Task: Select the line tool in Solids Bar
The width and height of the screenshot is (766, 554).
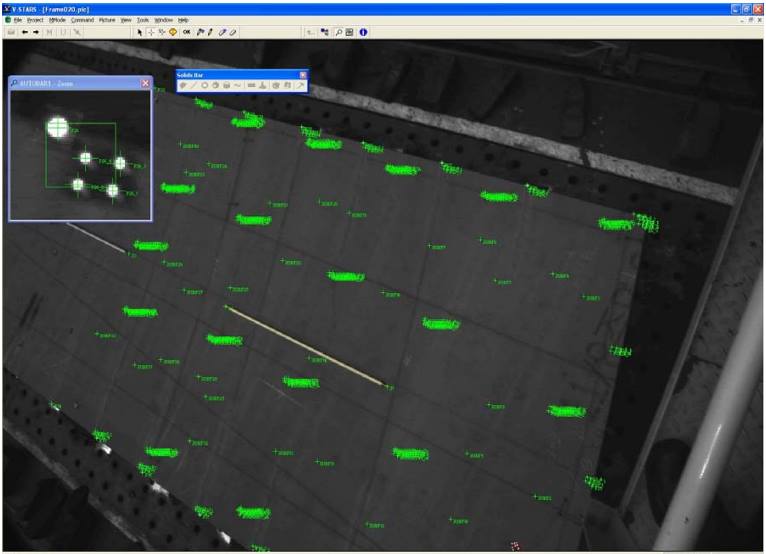Action: tap(193, 85)
